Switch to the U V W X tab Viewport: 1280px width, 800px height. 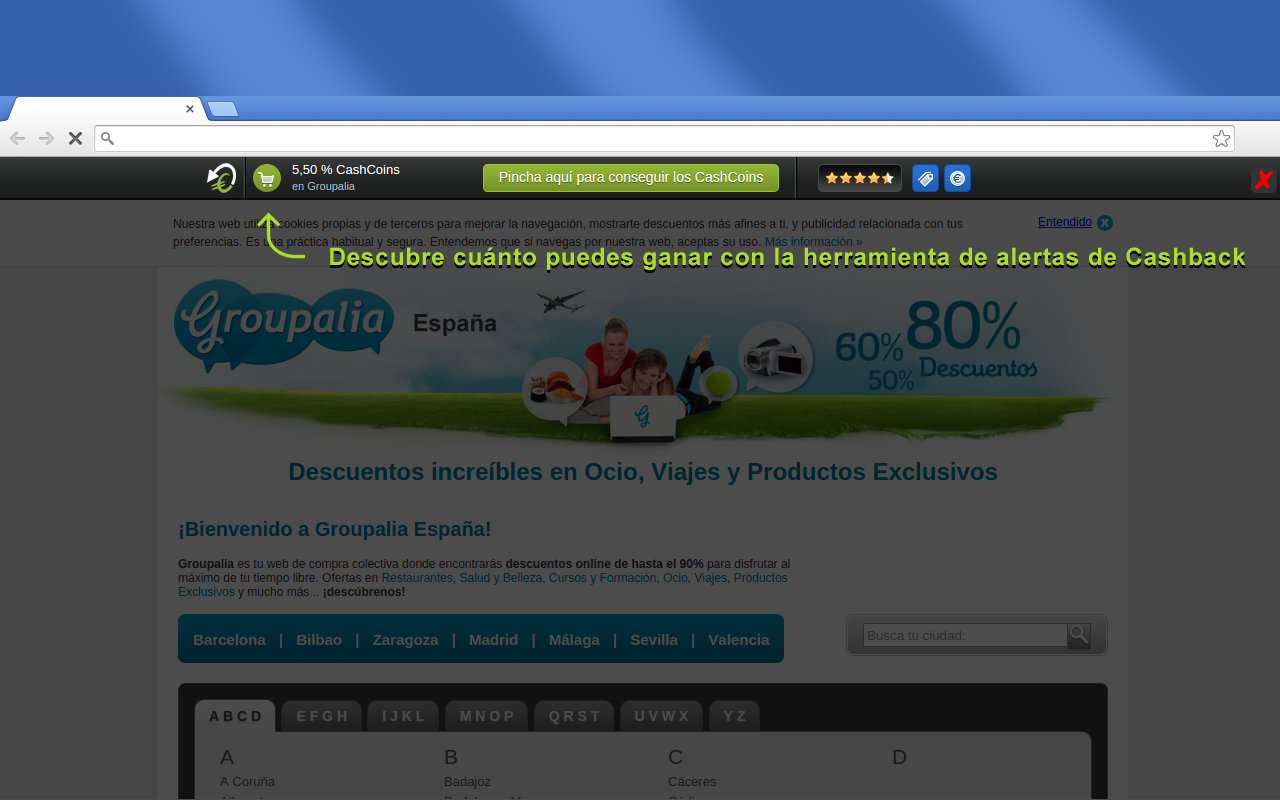pos(662,716)
